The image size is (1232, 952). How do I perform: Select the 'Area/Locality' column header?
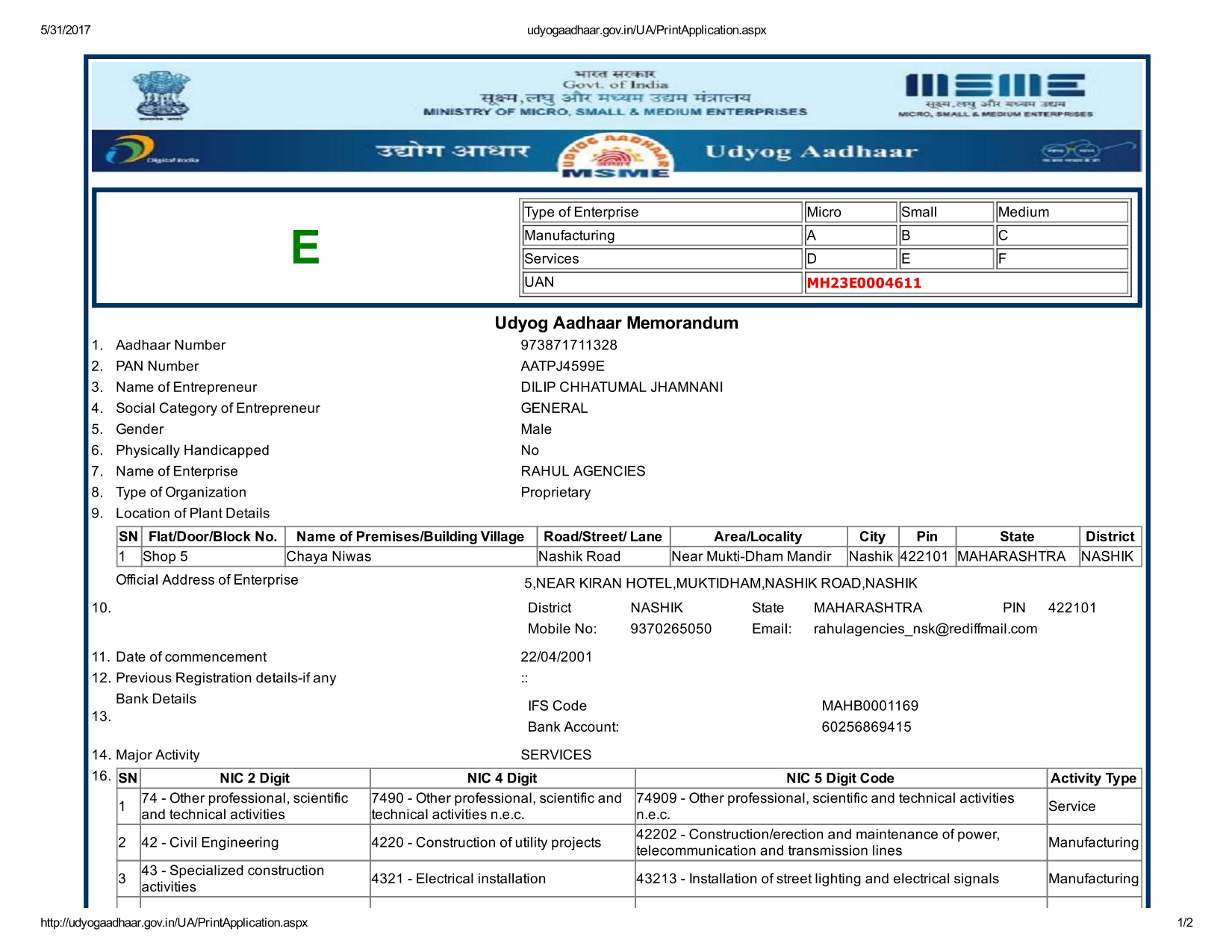[757, 536]
